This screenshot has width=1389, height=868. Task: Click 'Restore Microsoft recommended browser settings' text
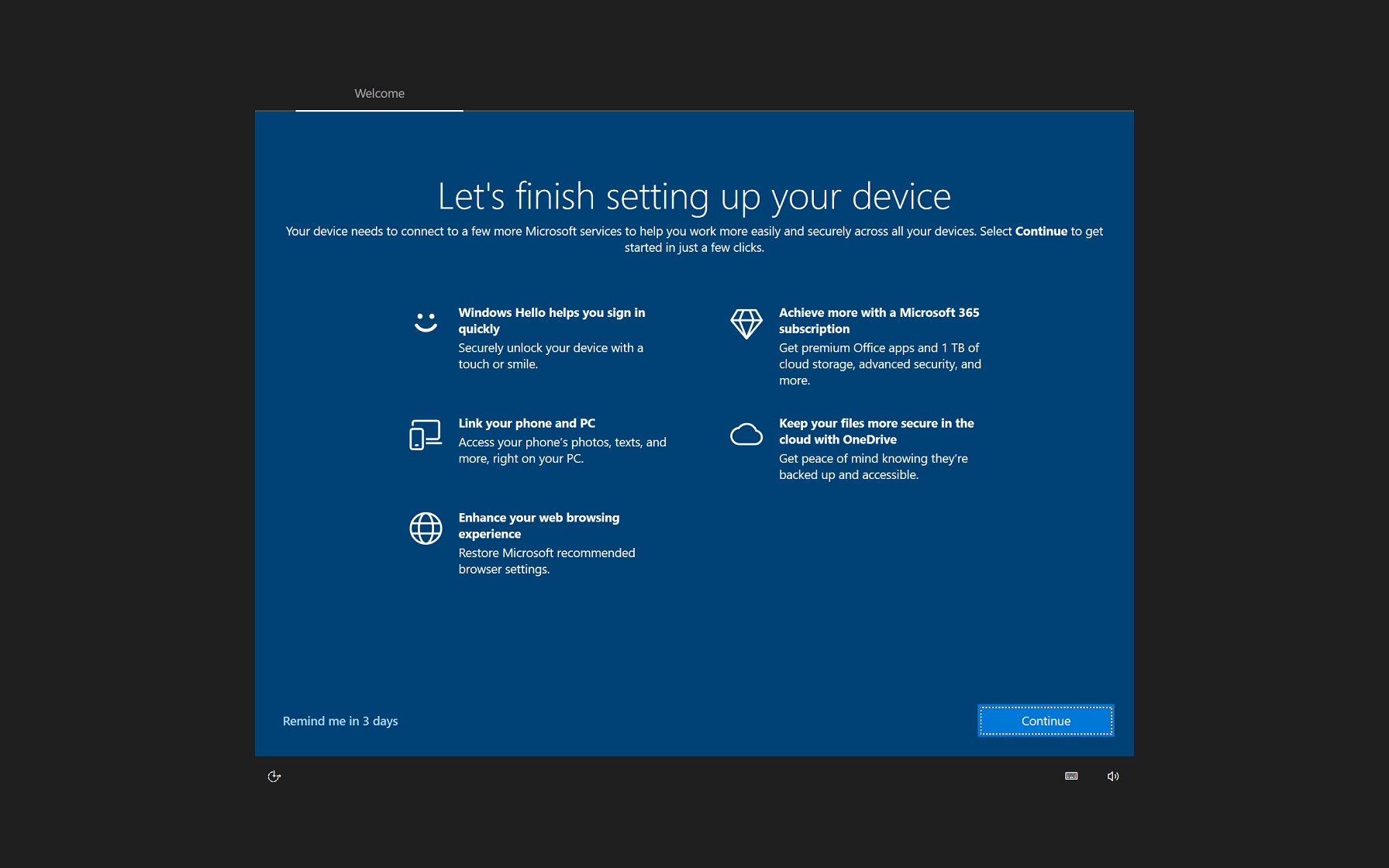[546, 561]
